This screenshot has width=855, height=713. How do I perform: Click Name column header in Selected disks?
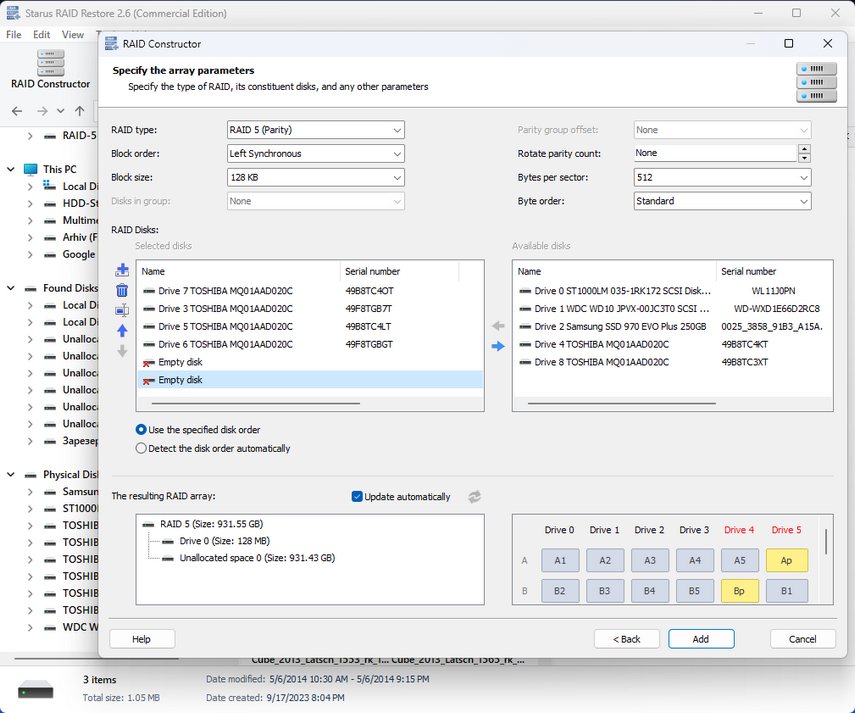pos(239,271)
